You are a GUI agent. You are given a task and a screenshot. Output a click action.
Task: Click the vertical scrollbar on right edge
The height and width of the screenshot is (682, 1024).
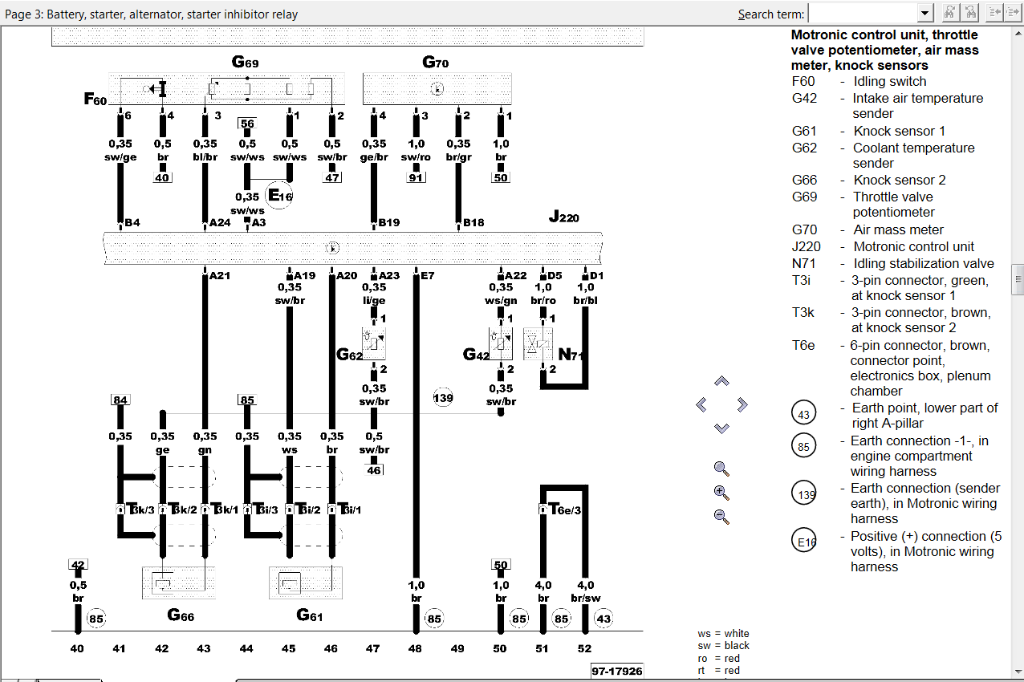tap(1017, 276)
